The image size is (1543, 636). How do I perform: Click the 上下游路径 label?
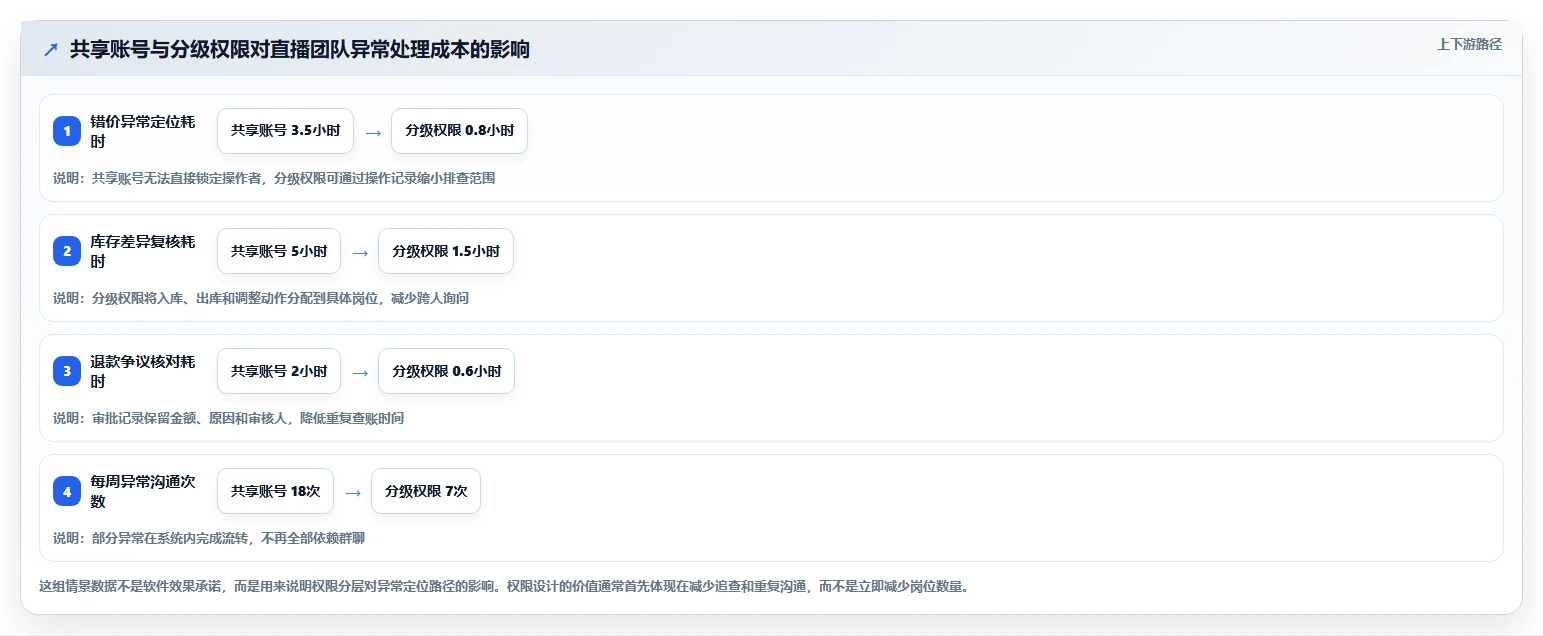(1469, 44)
